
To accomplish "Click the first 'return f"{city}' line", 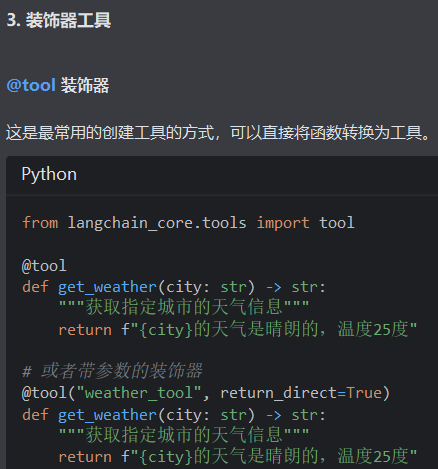I will pyautogui.click(x=238, y=329).
